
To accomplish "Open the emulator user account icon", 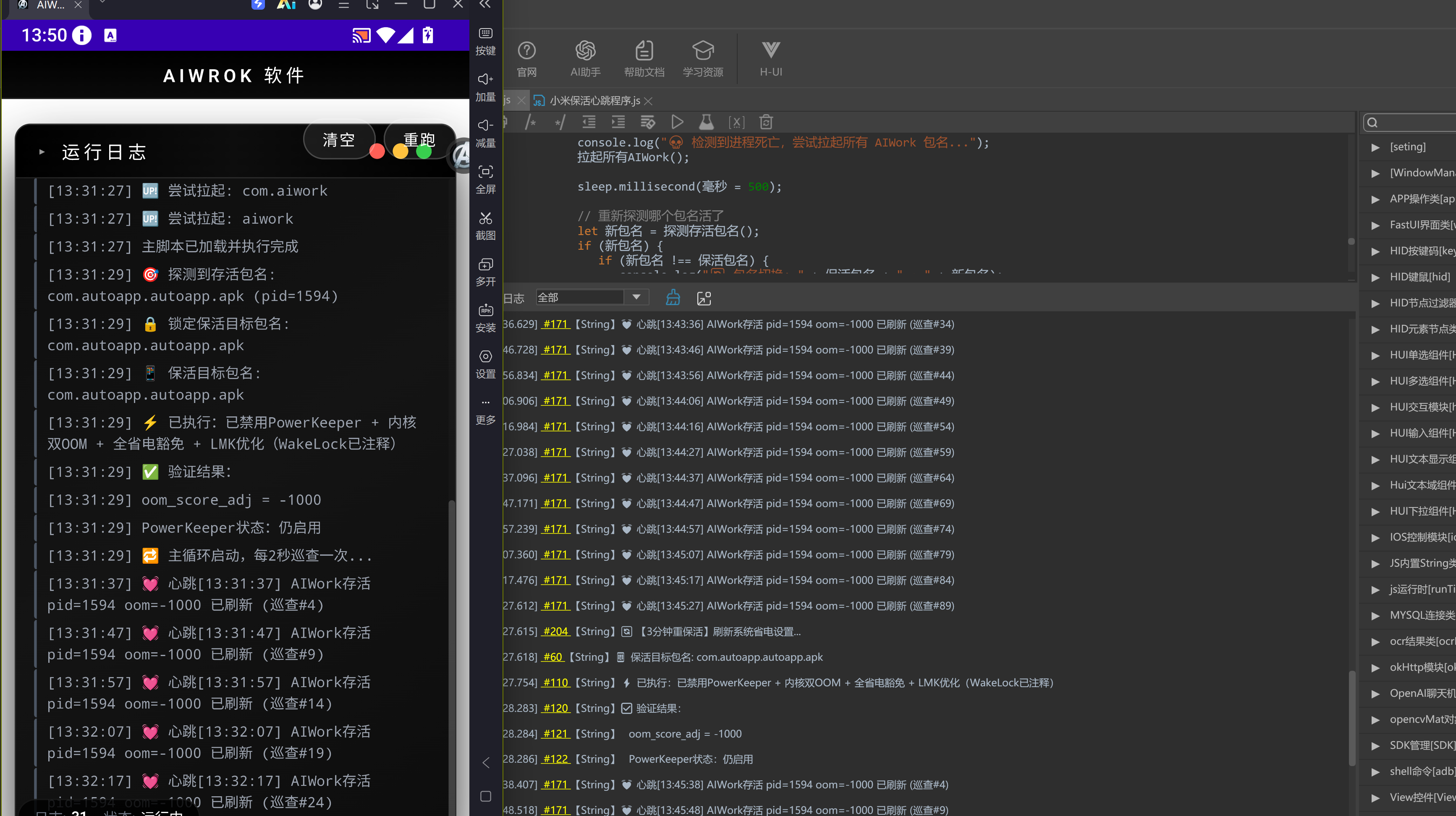I will [315, 5].
